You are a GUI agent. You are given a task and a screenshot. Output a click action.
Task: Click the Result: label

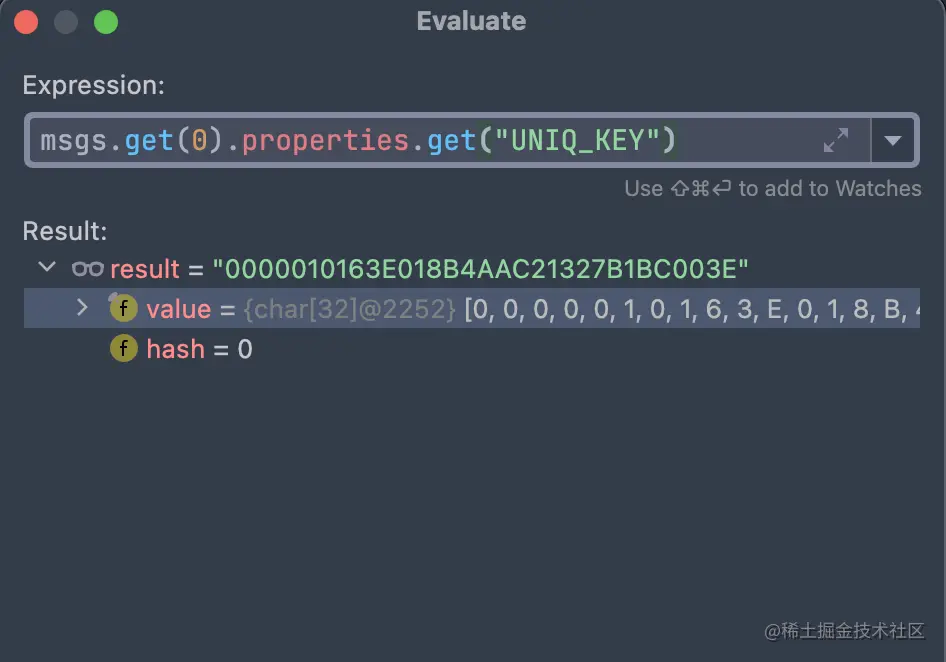click(65, 231)
